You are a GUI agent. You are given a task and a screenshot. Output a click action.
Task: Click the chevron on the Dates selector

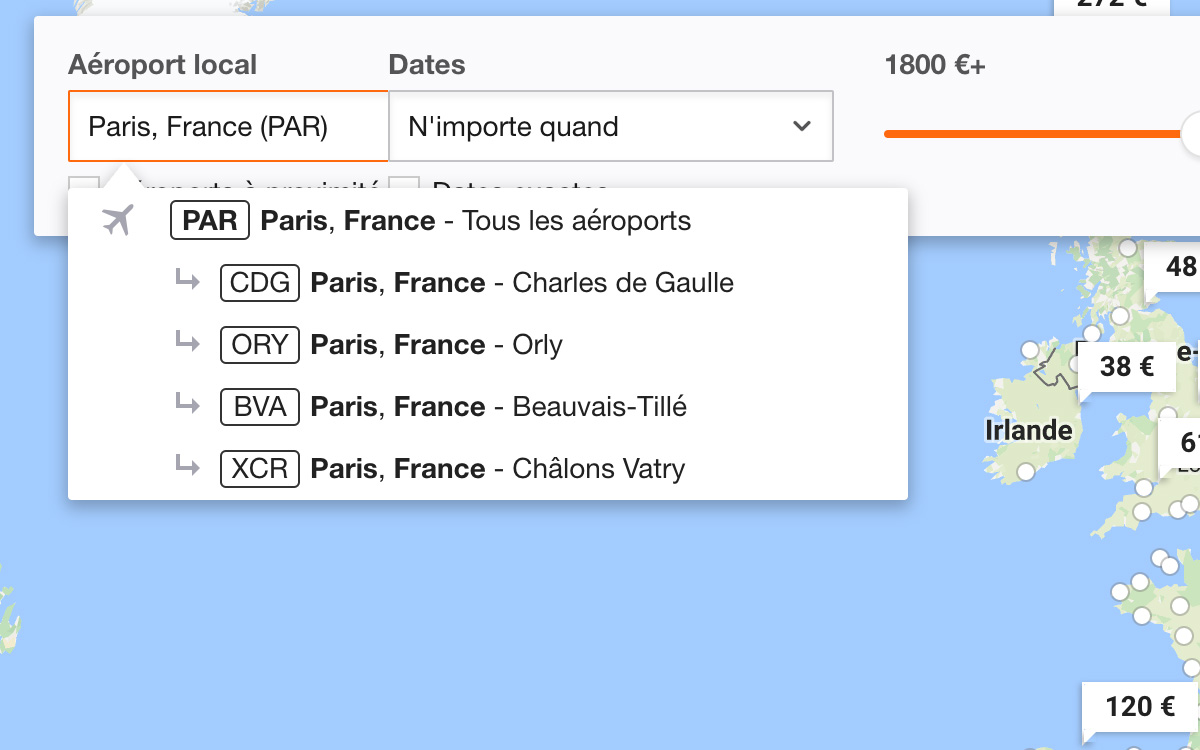point(801,126)
